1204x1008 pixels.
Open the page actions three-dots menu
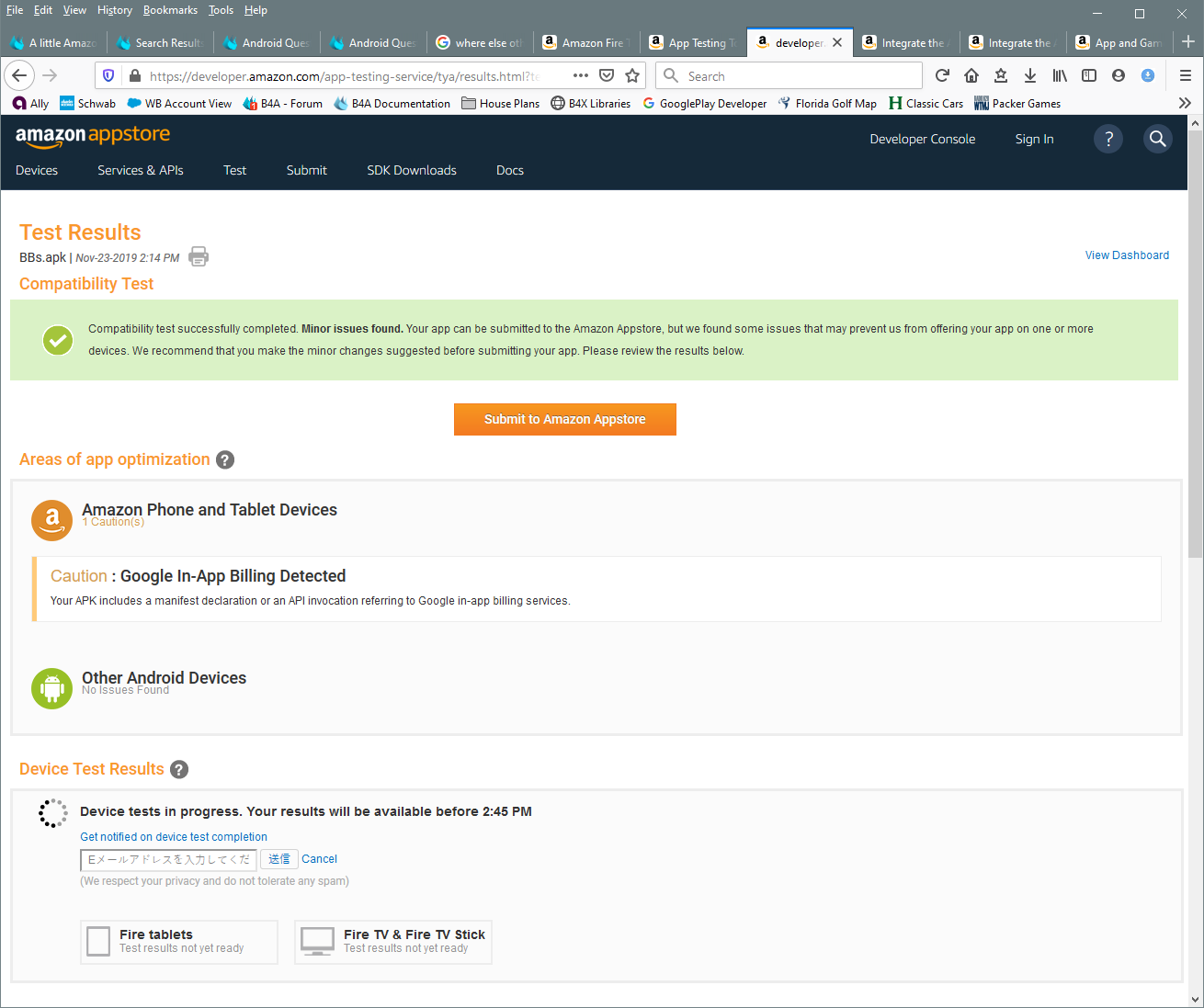[x=581, y=75]
